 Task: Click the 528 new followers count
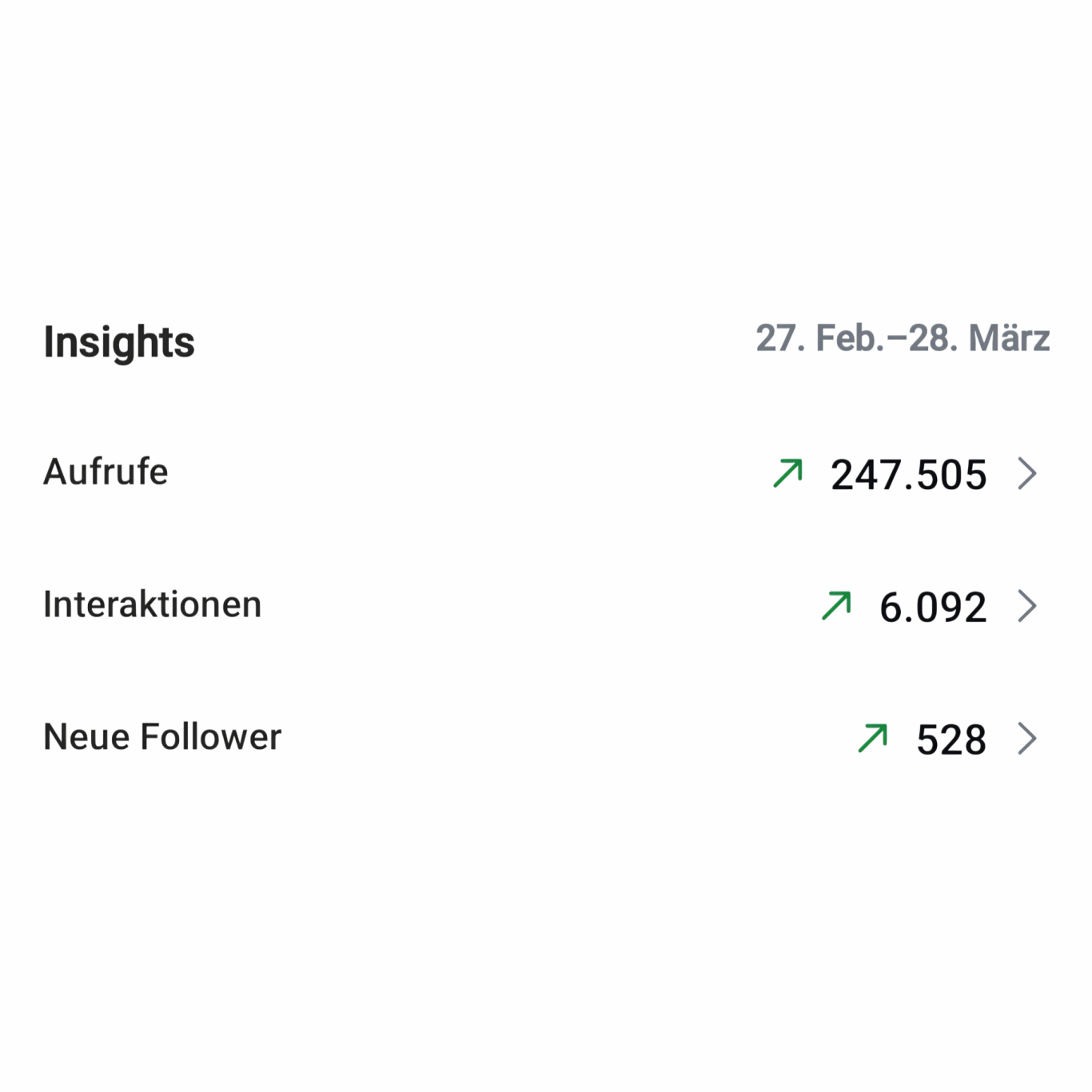coord(951,739)
